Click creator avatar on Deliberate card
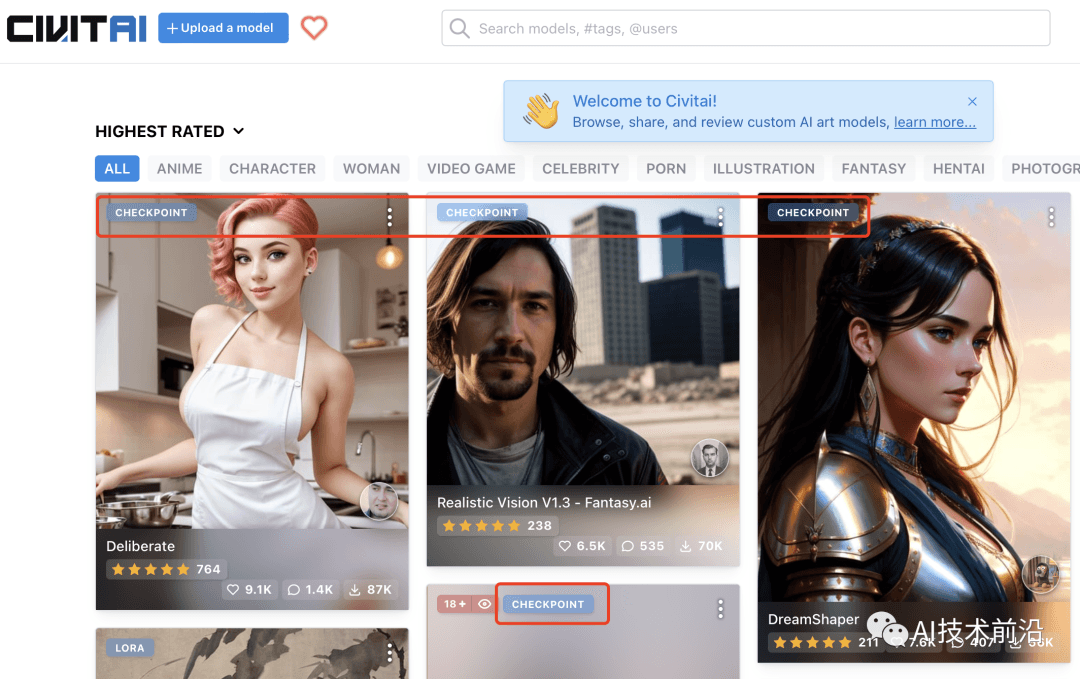The image size is (1080, 679). 379,502
